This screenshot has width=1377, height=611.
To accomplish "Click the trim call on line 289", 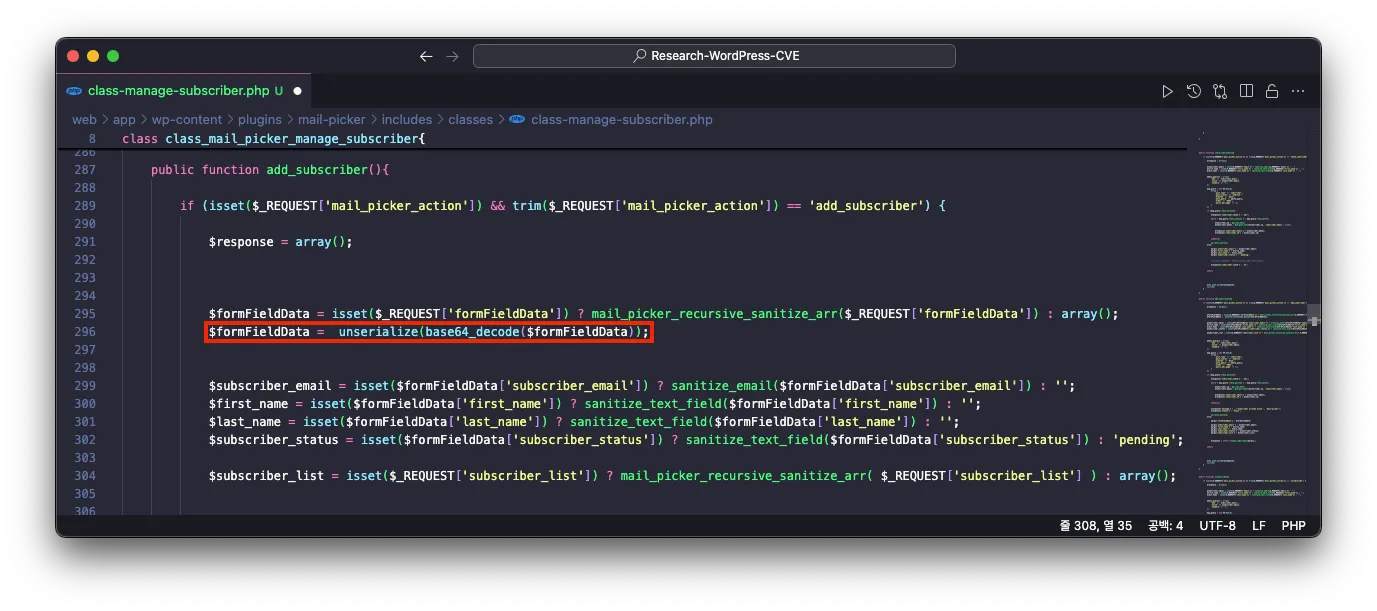I will click(527, 206).
